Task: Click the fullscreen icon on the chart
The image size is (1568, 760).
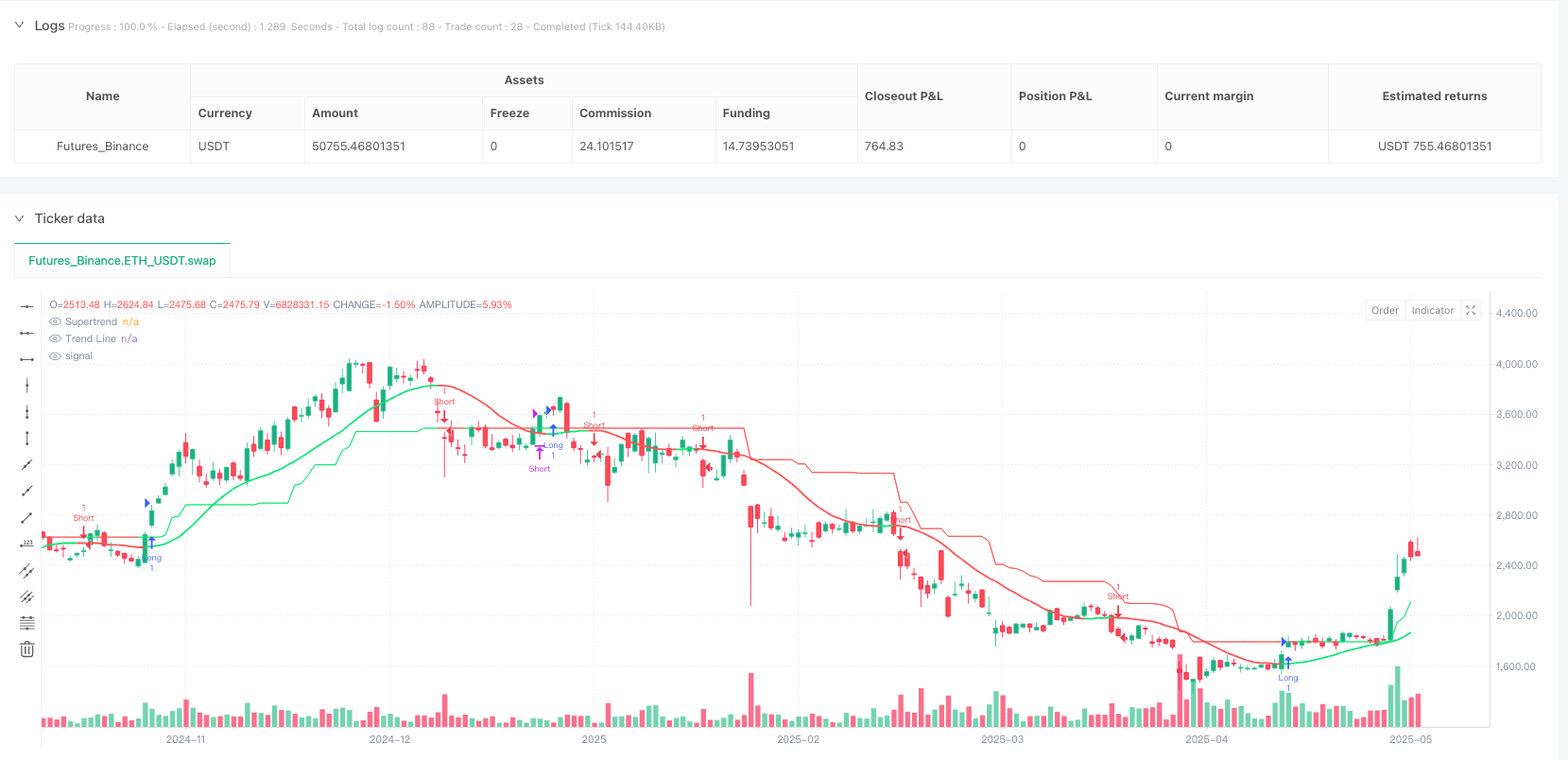Action: [1471, 310]
